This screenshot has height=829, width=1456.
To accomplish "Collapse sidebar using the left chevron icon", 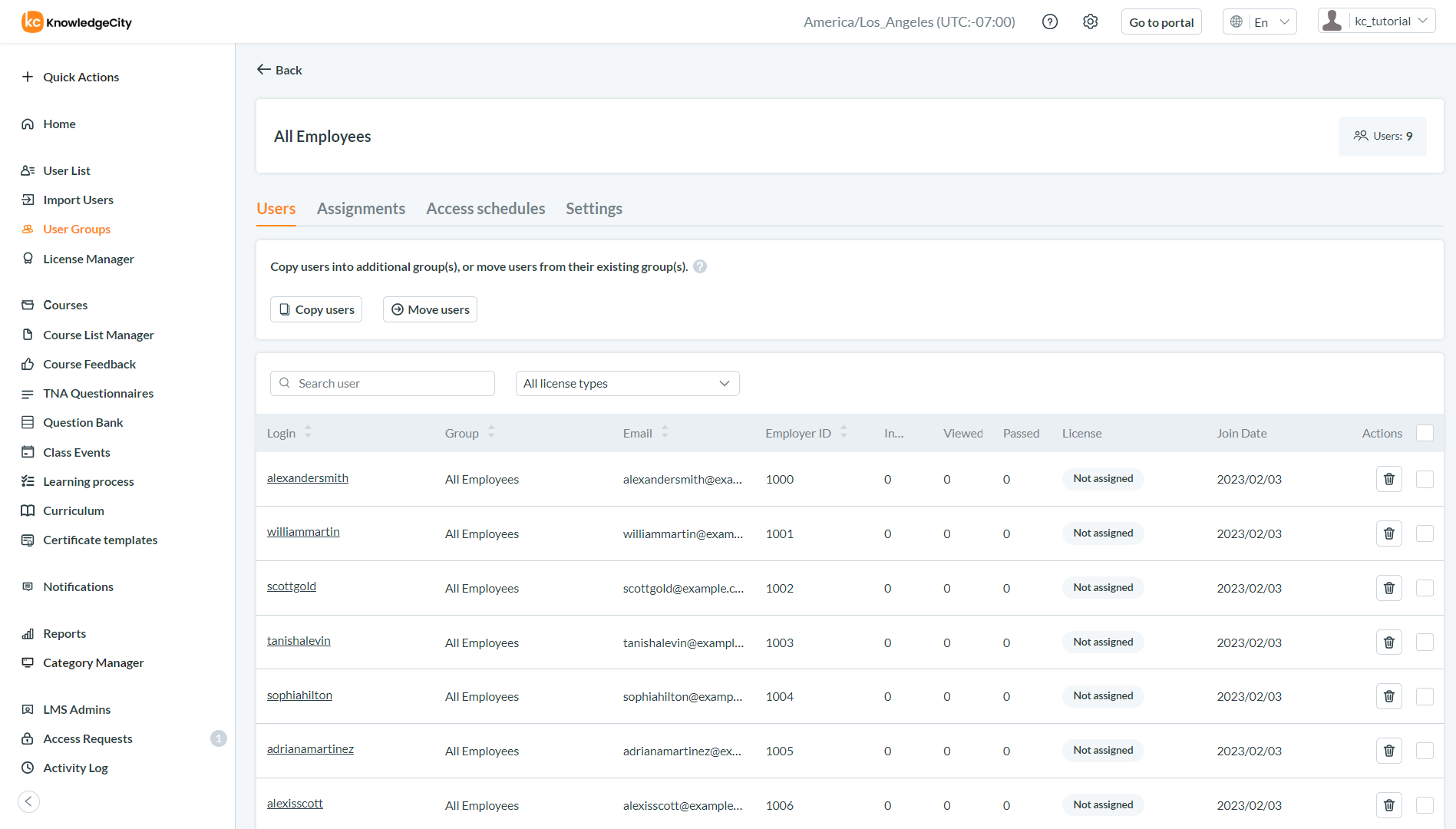I will pyautogui.click(x=28, y=801).
